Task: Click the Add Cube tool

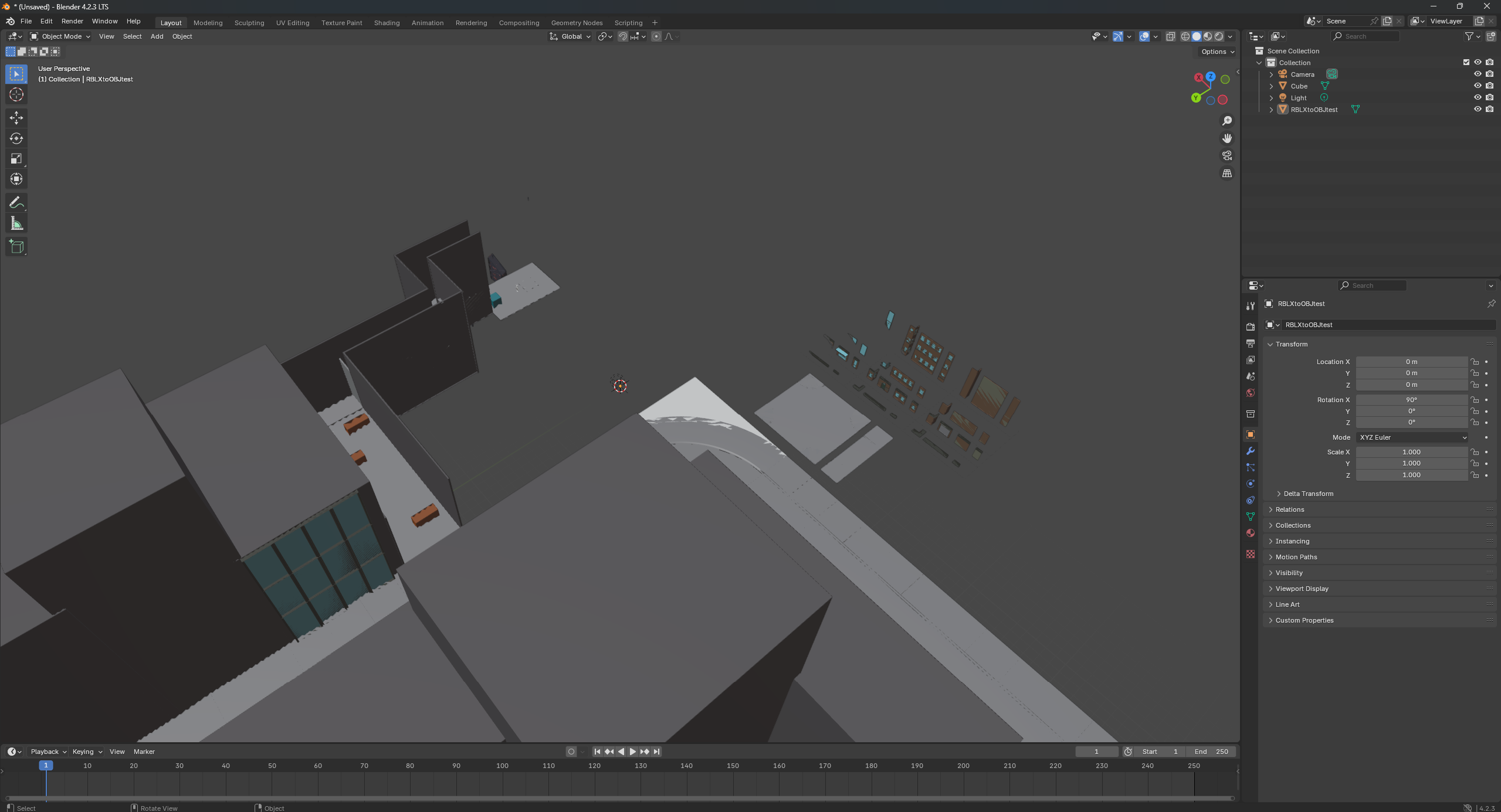Action: 16,247
